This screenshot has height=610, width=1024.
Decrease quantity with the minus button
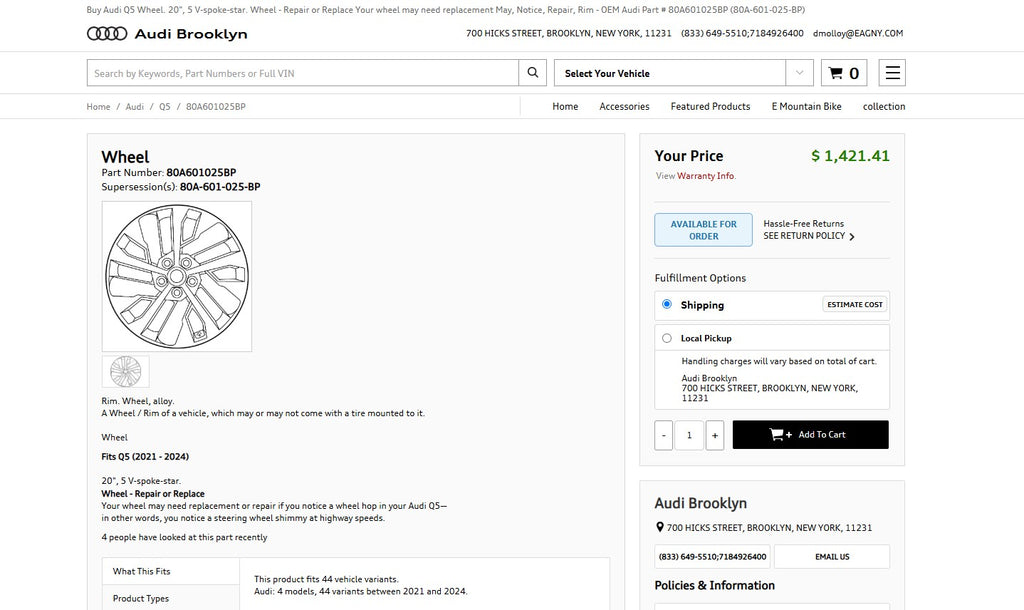point(664,435)
